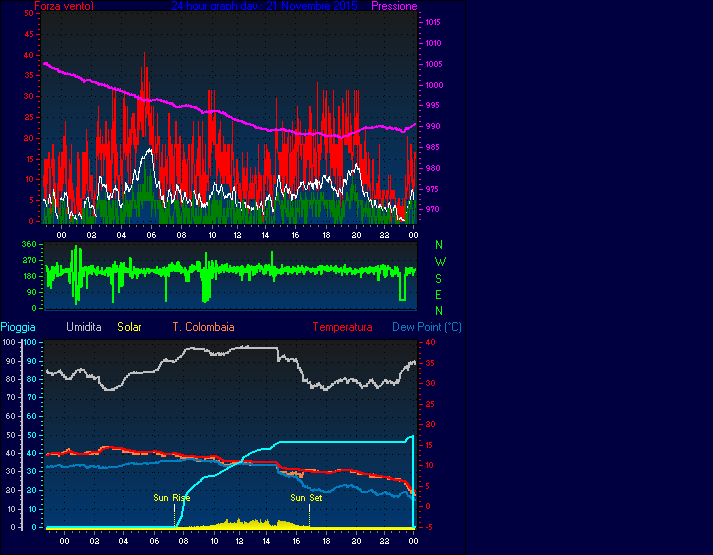Select the red 'Temperatura' legend label
713x555 pixels.
point(342,327)
